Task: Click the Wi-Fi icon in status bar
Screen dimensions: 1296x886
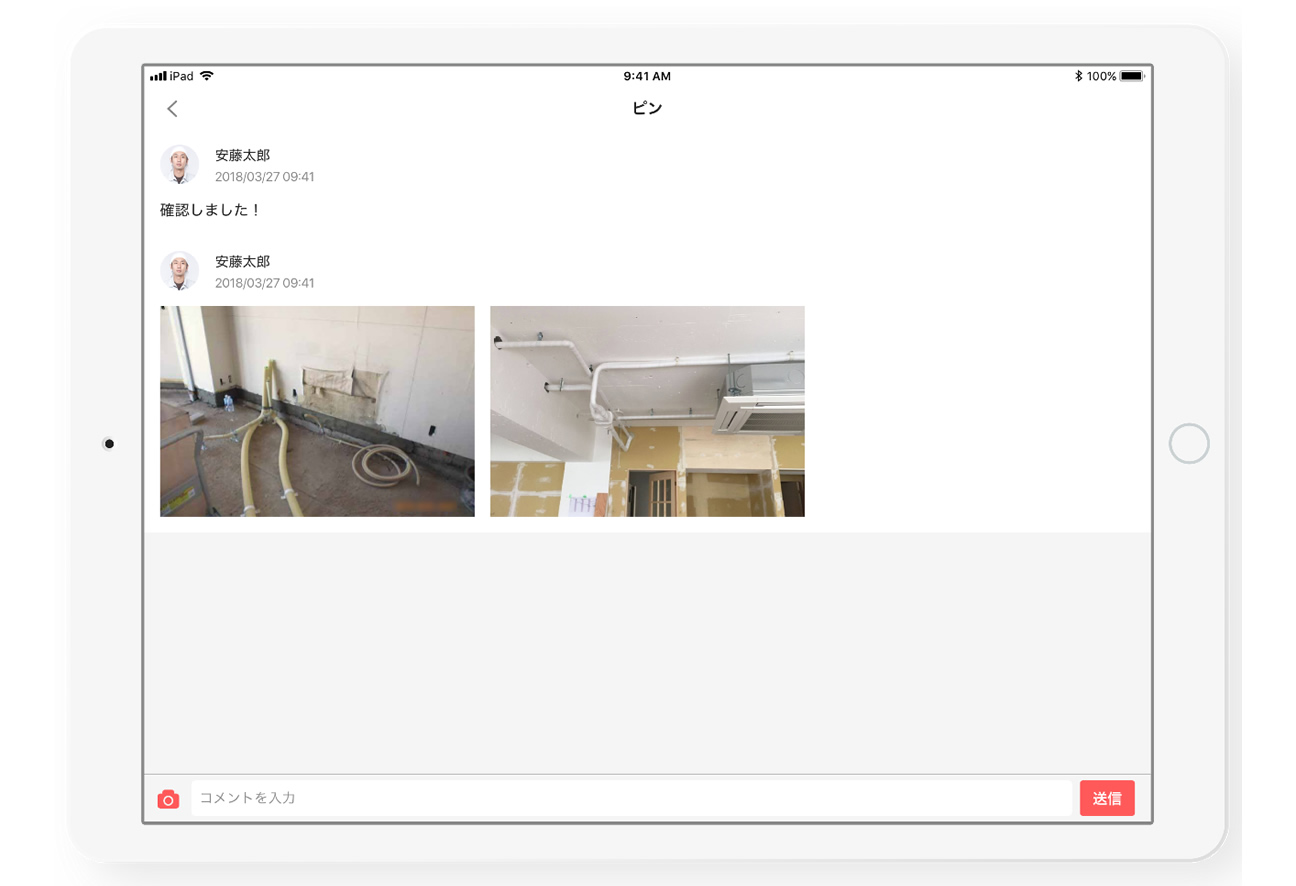Action: coord(207,76)
